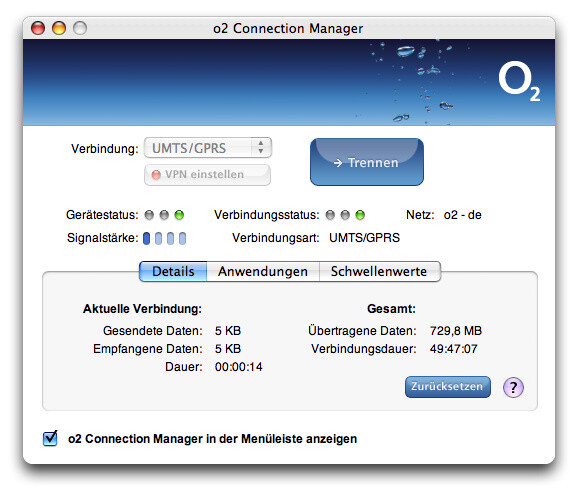583x493 pixels.
Task: Toggle the show in Menüleiste checkbox
Action: point(50,438)
